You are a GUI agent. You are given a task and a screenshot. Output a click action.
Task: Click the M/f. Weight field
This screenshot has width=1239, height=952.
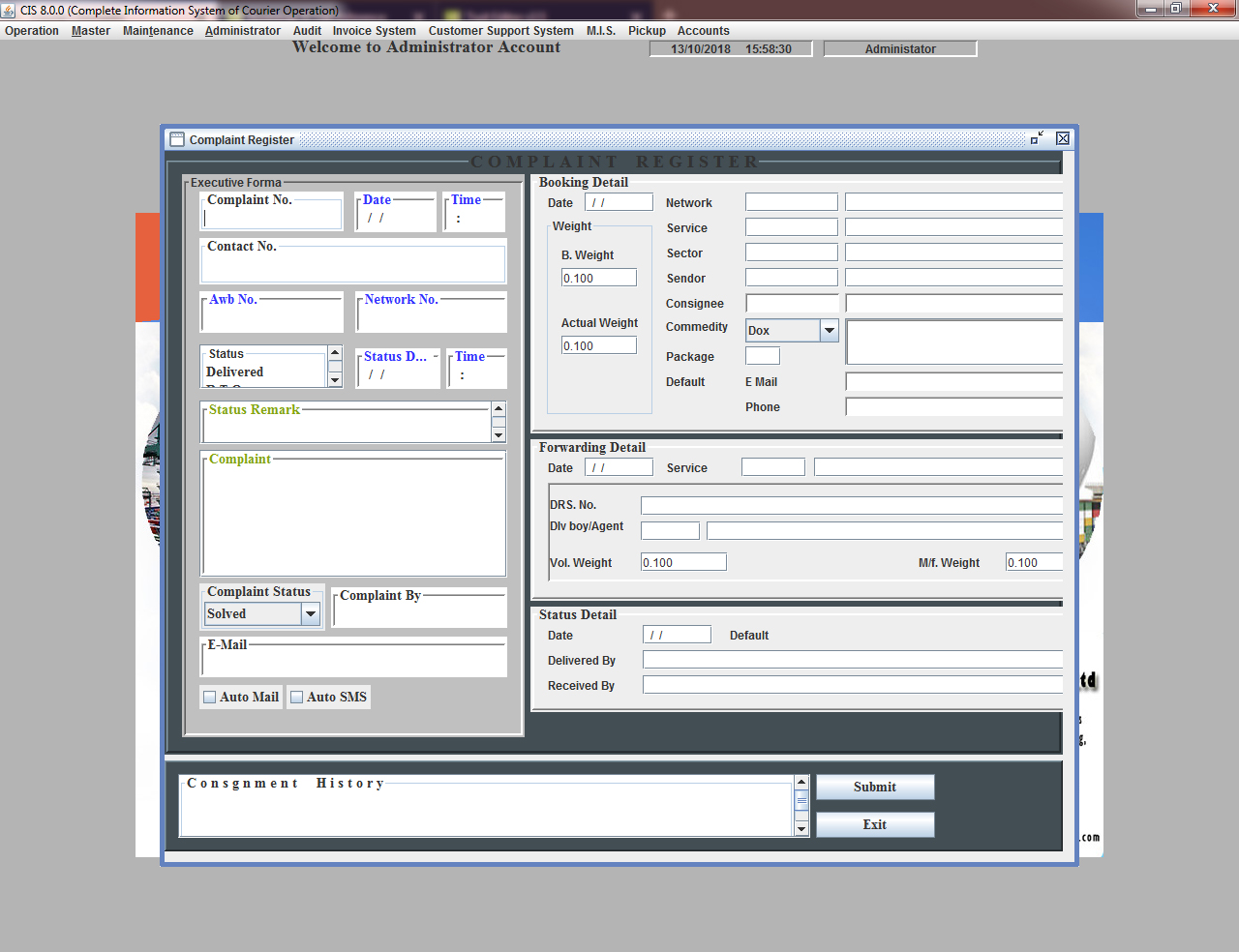coord(1034,562)
